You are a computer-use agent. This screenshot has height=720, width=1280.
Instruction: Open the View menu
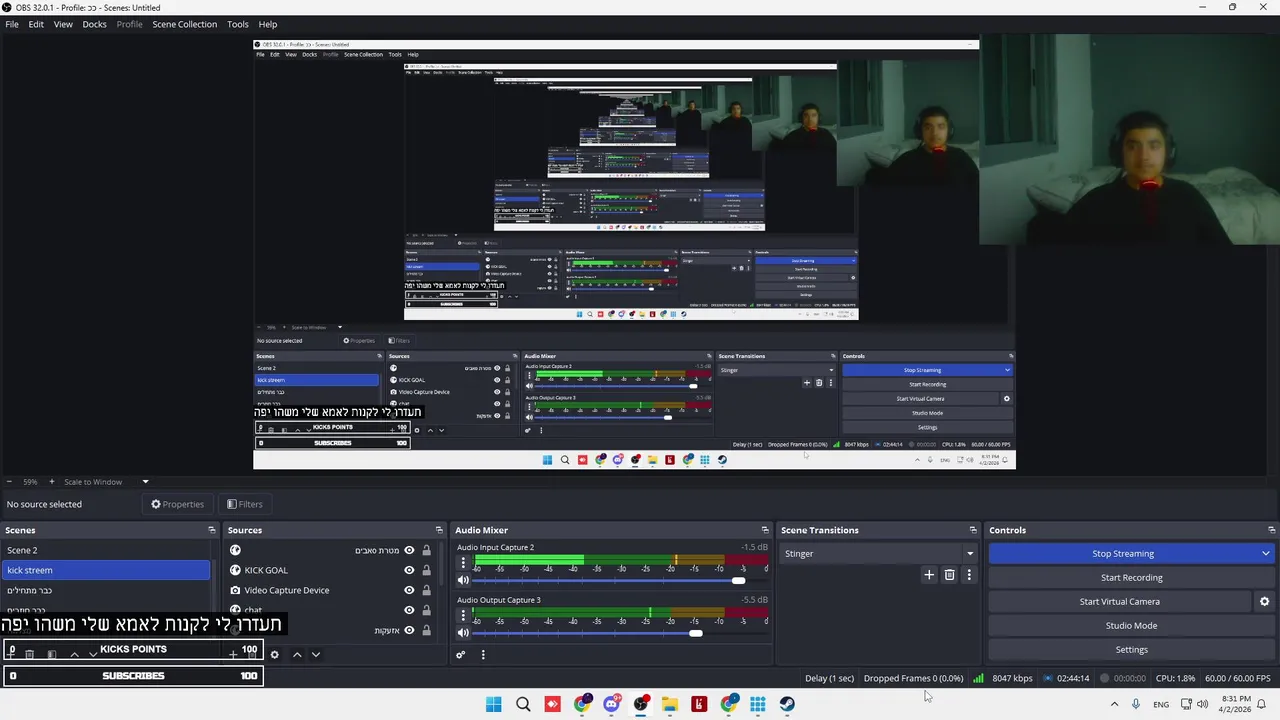63,24
